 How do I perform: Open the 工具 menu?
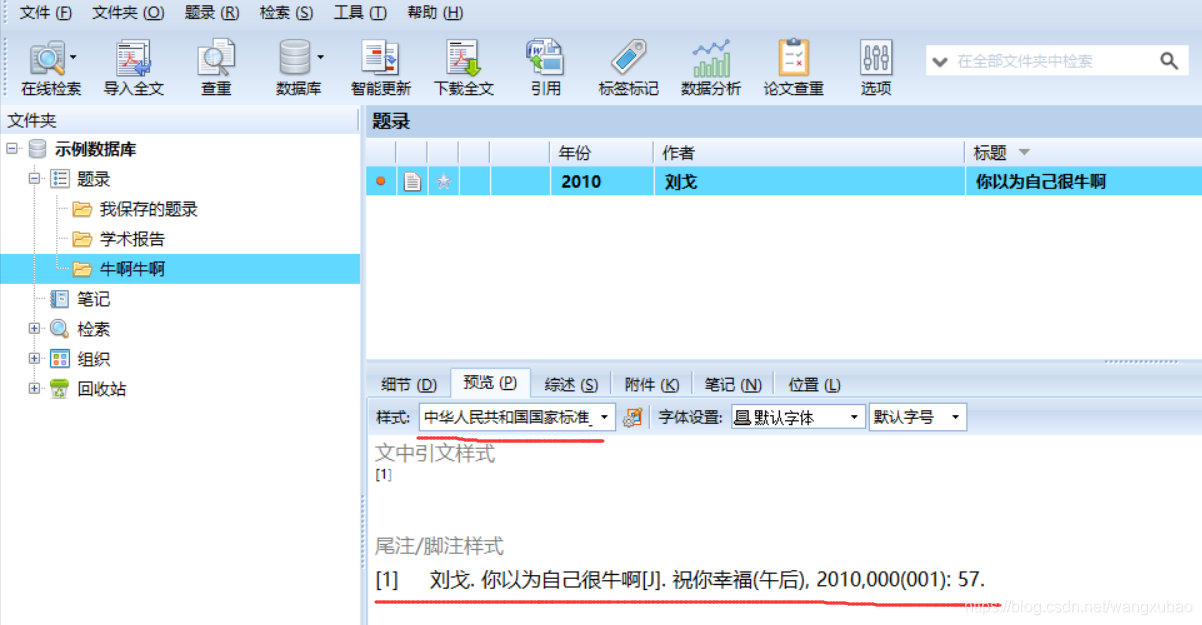360,13
